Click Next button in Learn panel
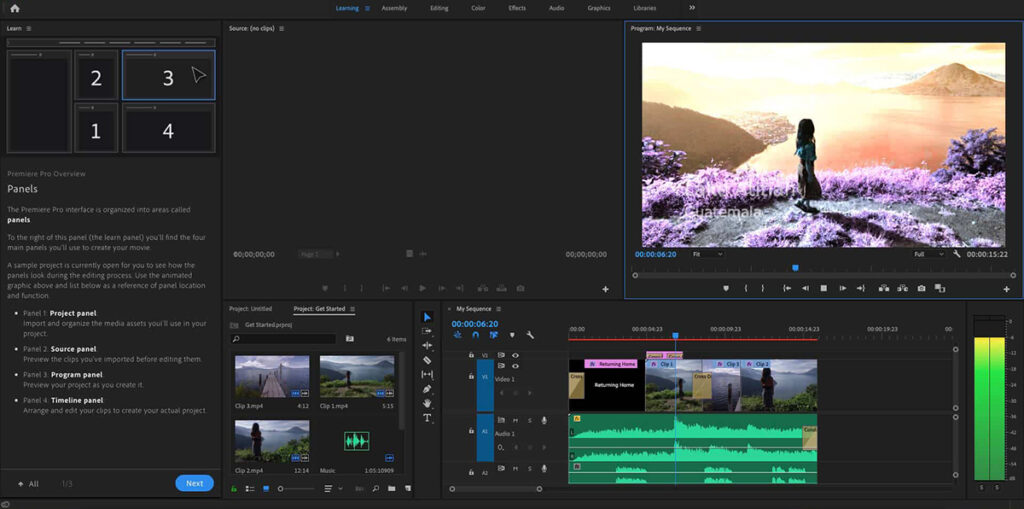 (x=195, y=484)
